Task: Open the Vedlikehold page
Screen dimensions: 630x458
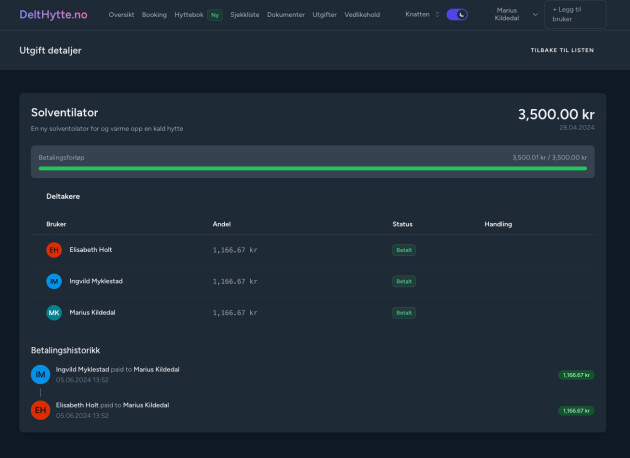Action: click(x=362, y=14)
